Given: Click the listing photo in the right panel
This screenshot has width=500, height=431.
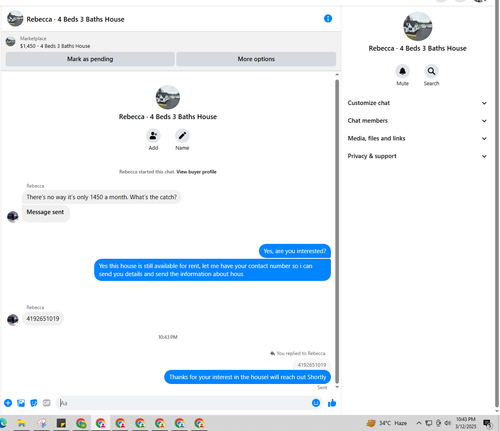Looking at the screenshot, I should point(417,26).
